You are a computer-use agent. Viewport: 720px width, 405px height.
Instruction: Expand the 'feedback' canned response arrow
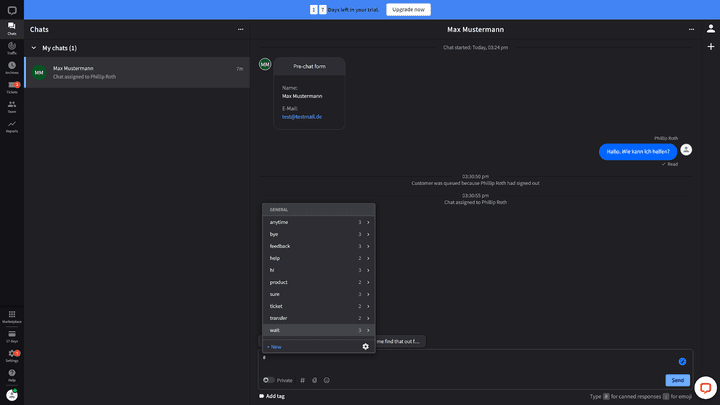tap(368, 246)
